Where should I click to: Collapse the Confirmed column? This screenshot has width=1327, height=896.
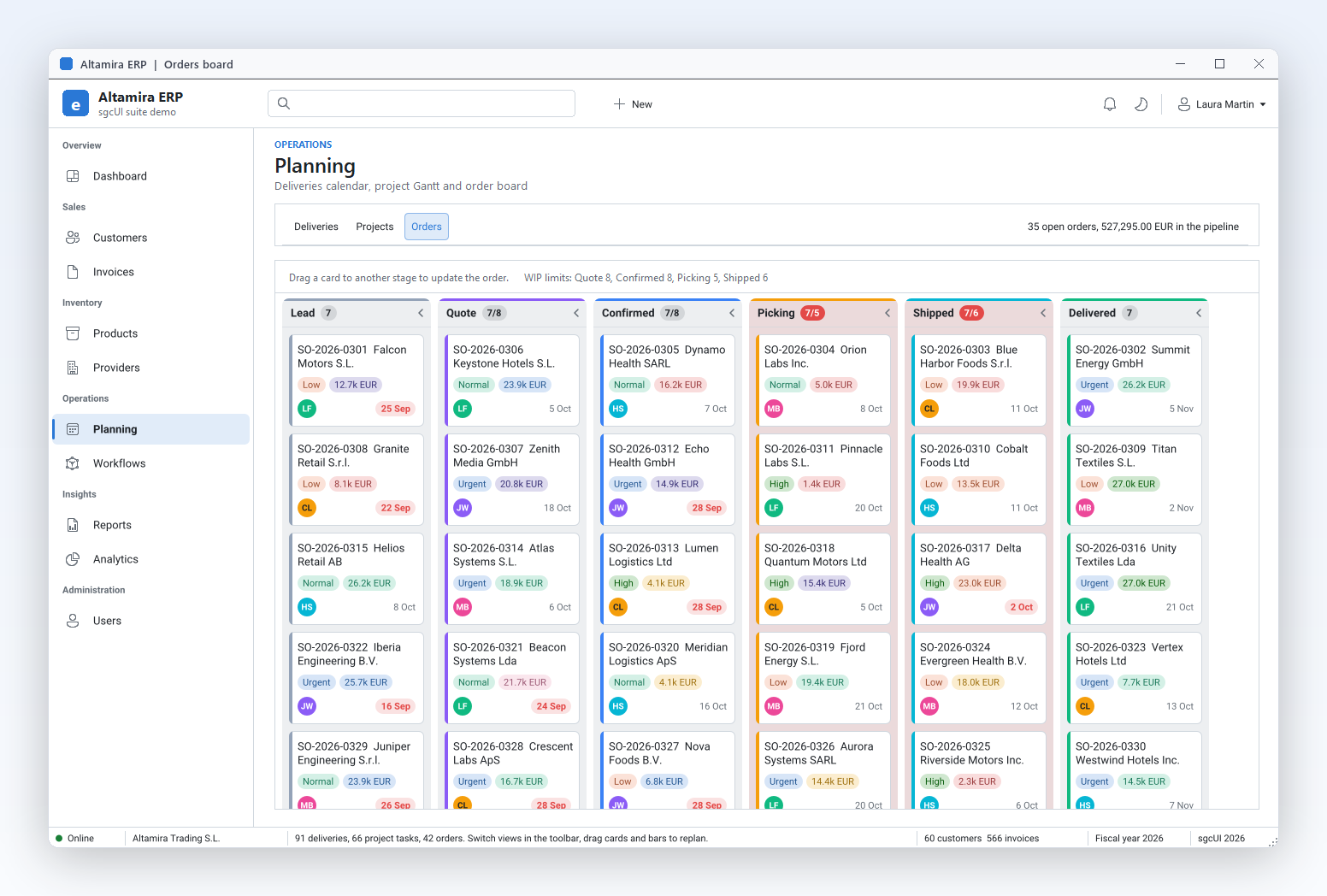click(x=732, y=313)
